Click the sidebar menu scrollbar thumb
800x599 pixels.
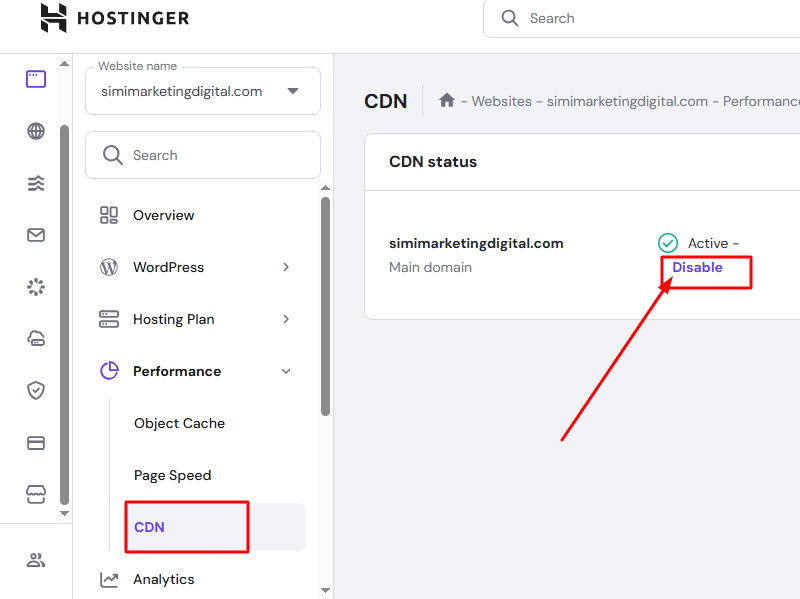pos(326,307)
